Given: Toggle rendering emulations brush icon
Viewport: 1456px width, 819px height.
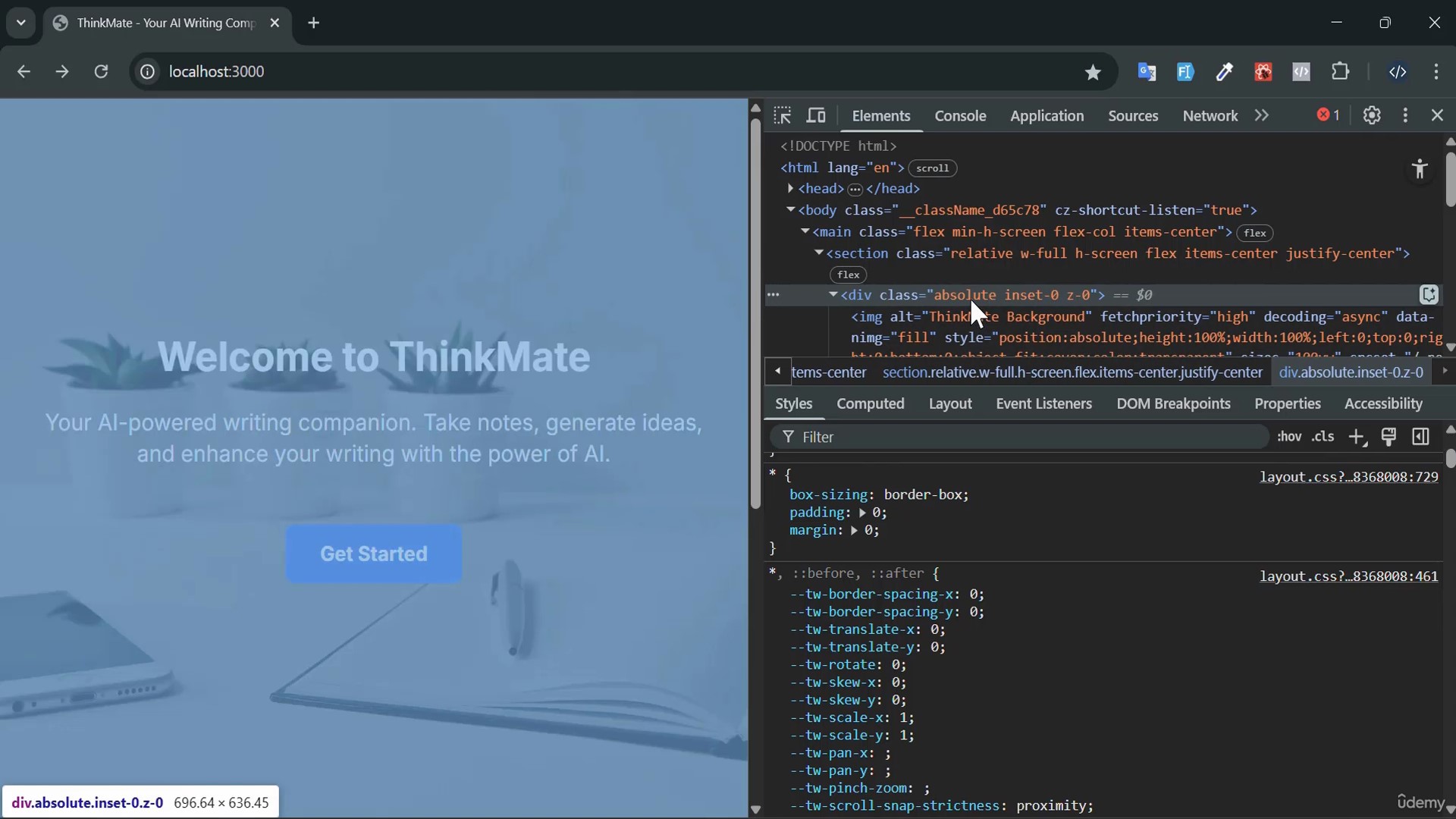Looking at the screenshot, I should click(x=1389, y=437).
